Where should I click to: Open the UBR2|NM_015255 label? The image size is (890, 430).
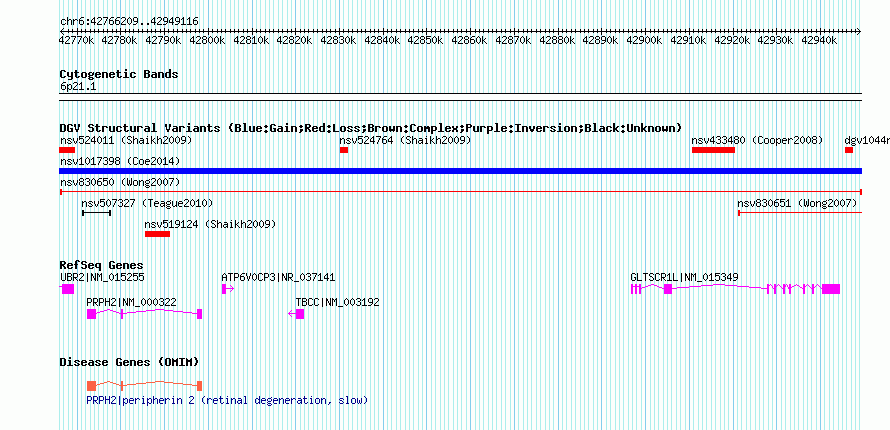(x=102, y=277)
